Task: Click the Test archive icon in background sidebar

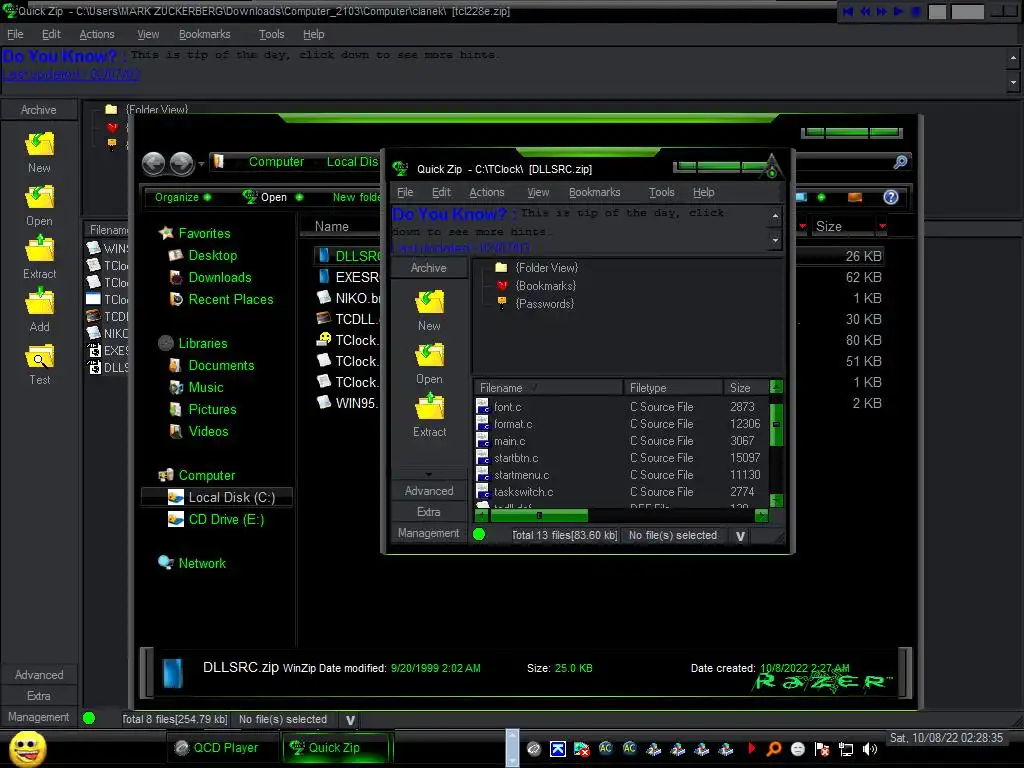Action: point(39,357)
